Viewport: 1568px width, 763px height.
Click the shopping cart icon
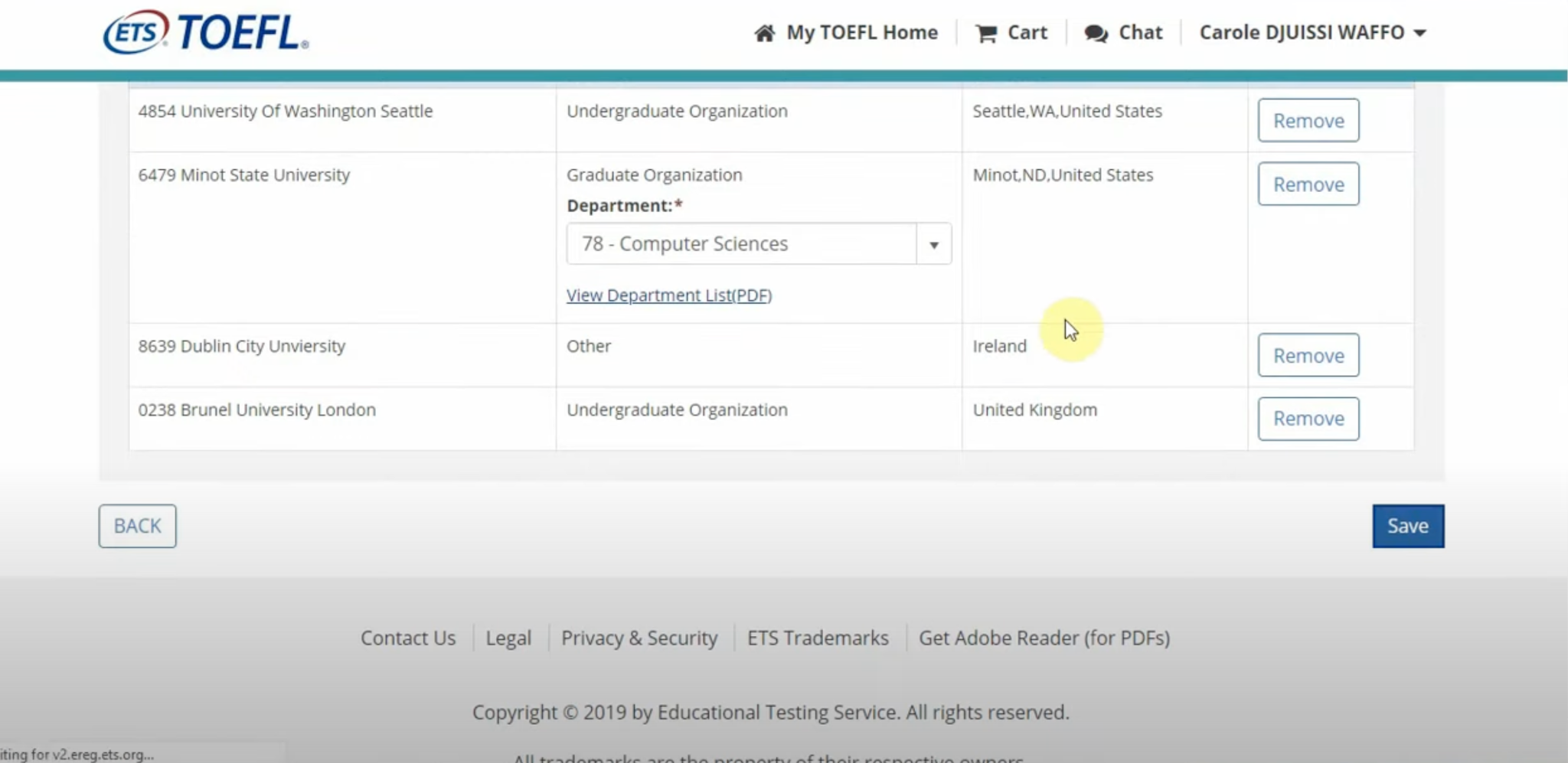click(985, 34)
